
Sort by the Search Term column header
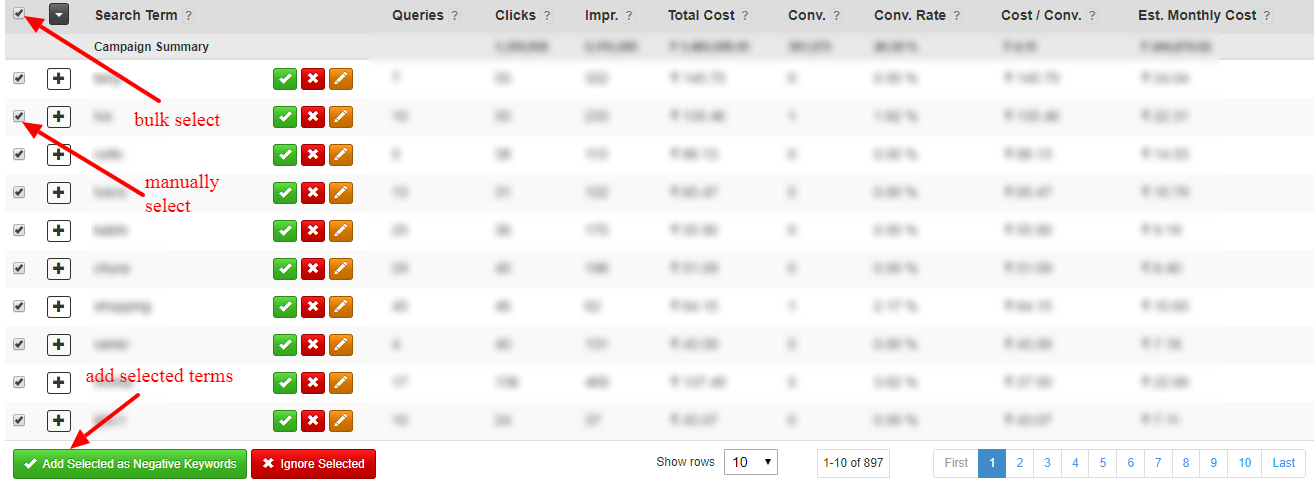136,16
